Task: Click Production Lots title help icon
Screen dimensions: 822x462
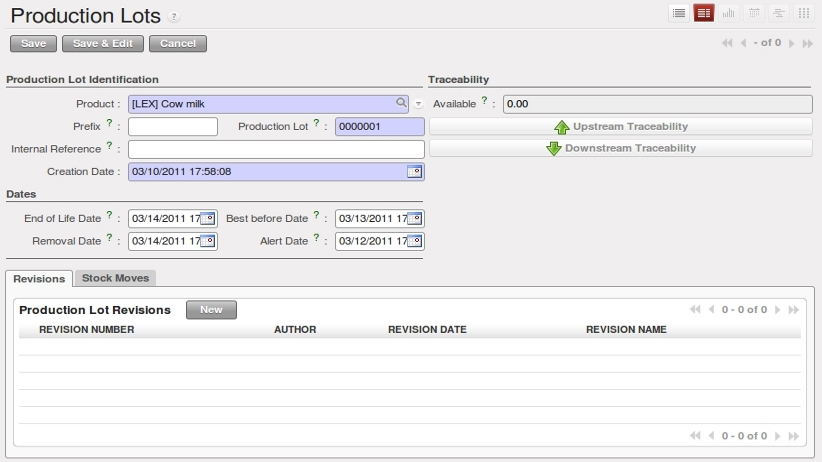Action: [x=174, y=17]
